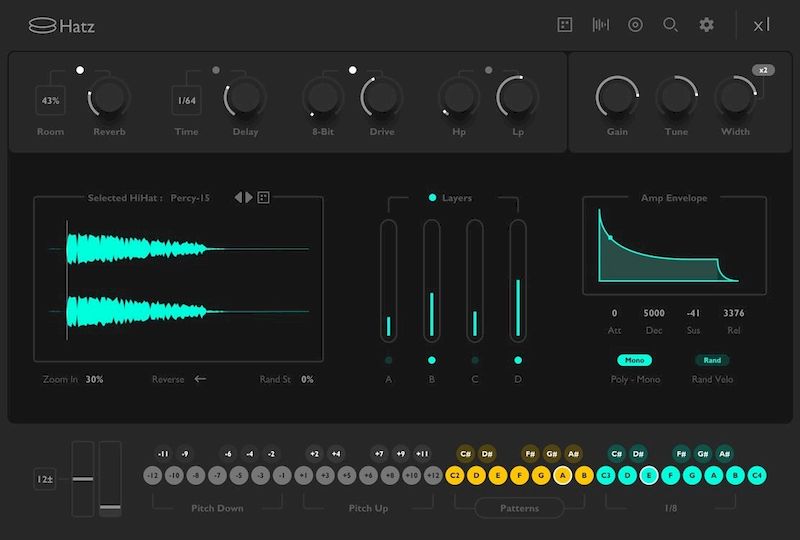
Task: Click the dice randomize icon in header
Action: point(565,25)
